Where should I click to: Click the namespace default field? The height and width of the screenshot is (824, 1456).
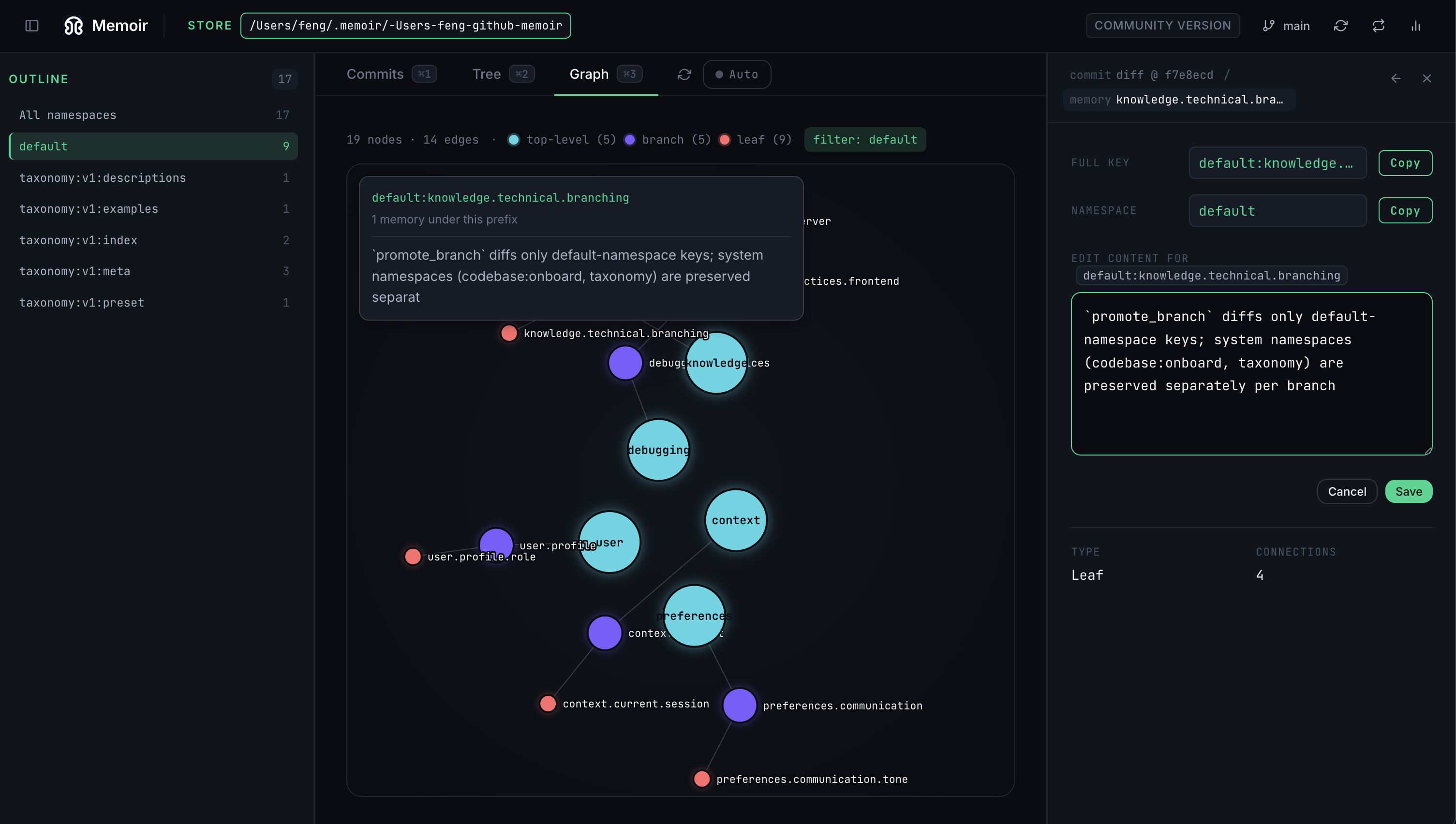[x=1277, y=210]
